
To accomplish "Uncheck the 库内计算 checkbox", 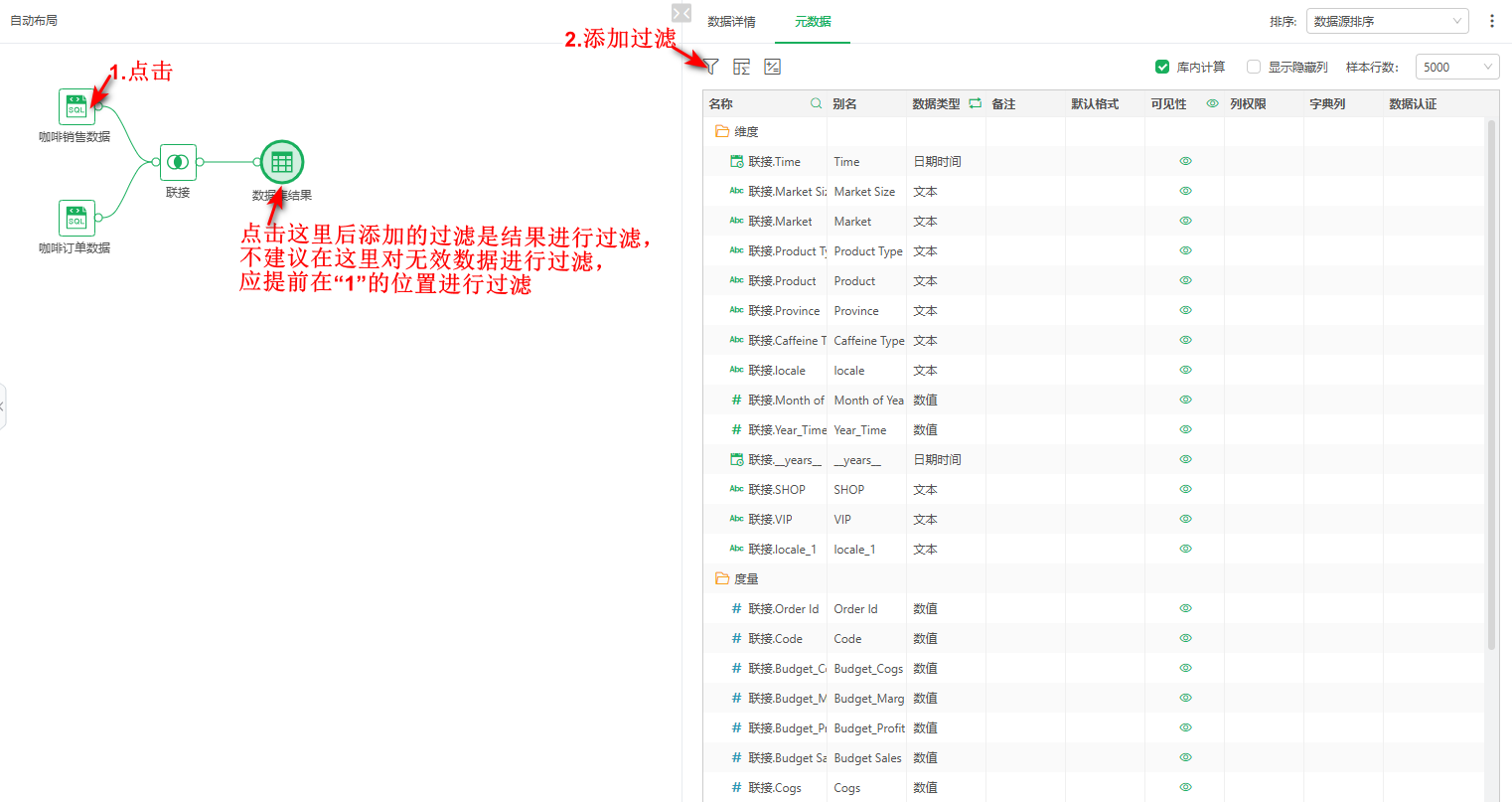I will [1162, 67].
